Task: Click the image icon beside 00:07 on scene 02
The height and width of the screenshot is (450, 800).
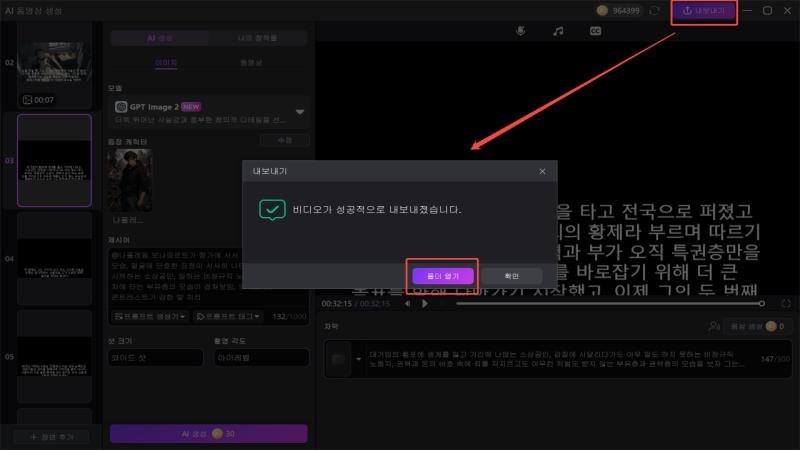Action: pyautogui.click(x=28, y=99)
